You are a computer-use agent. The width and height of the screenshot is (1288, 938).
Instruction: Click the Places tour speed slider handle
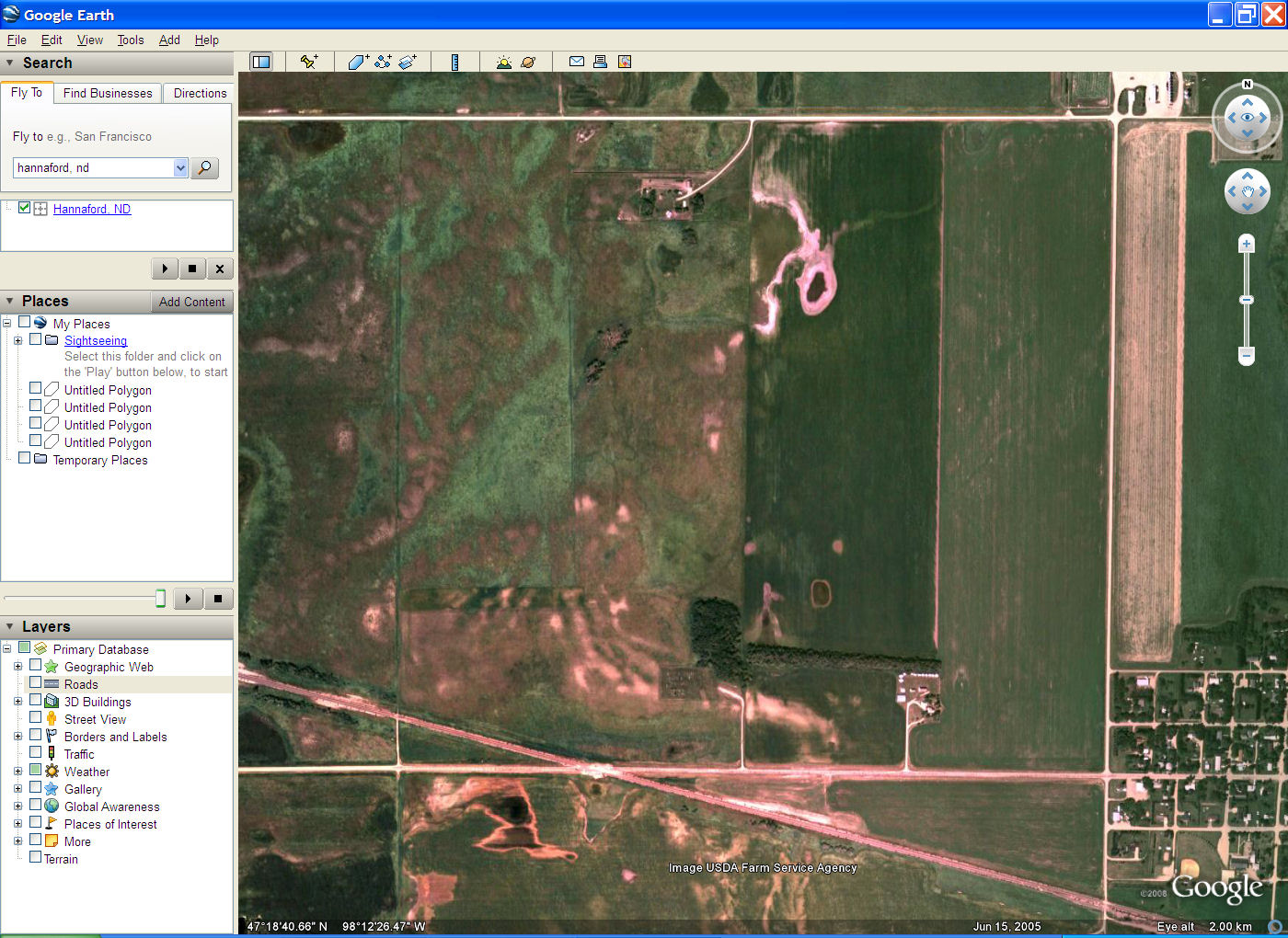coord(160,599)
